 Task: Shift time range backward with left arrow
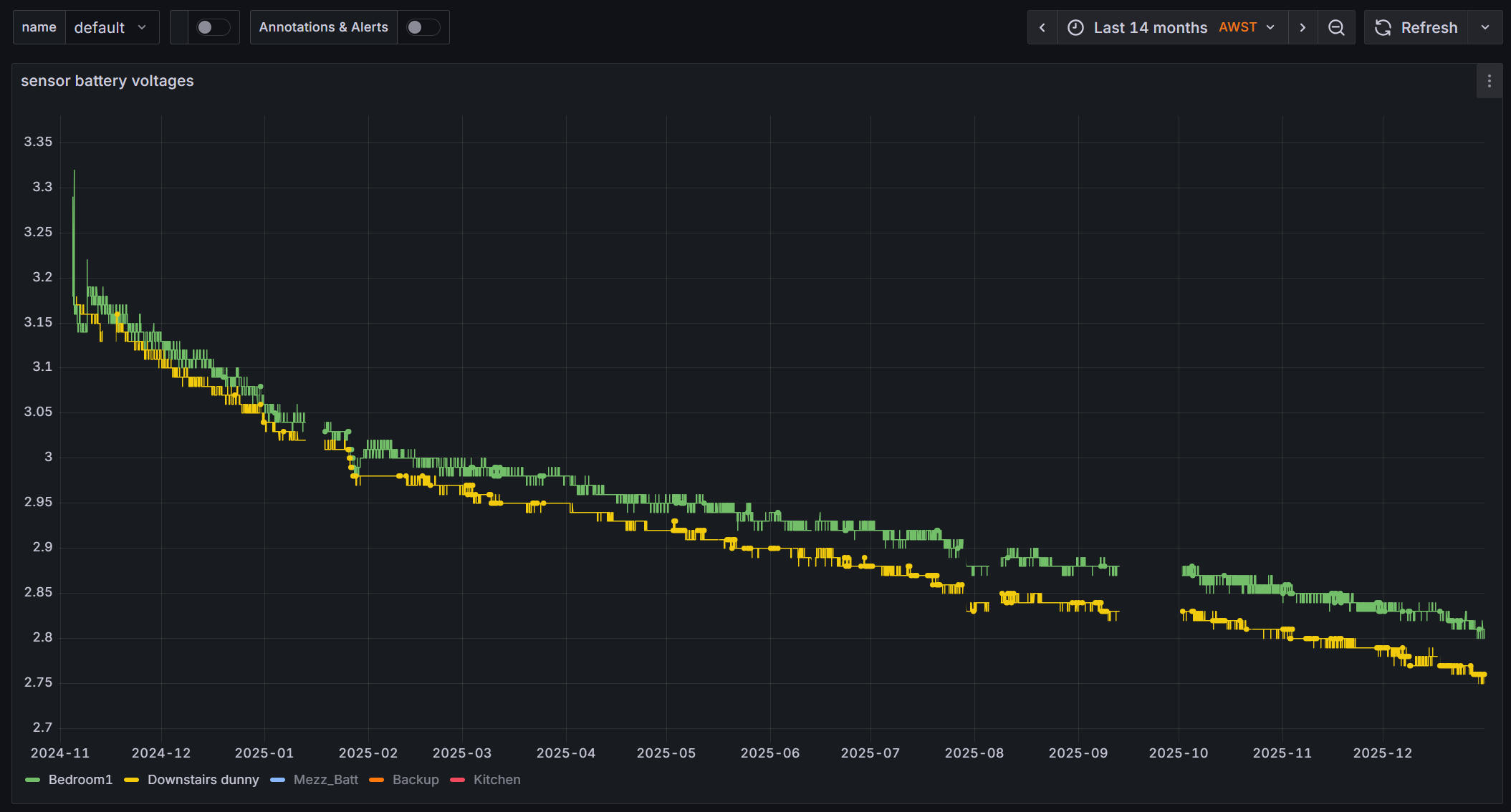tap(1042, 27)
